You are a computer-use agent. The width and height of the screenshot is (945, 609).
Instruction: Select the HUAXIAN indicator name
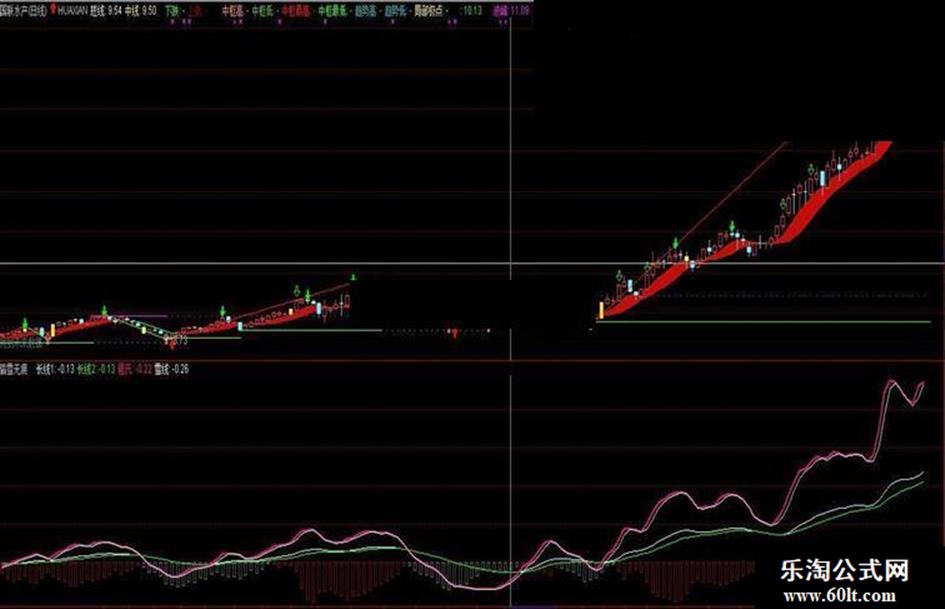point(74,10)
